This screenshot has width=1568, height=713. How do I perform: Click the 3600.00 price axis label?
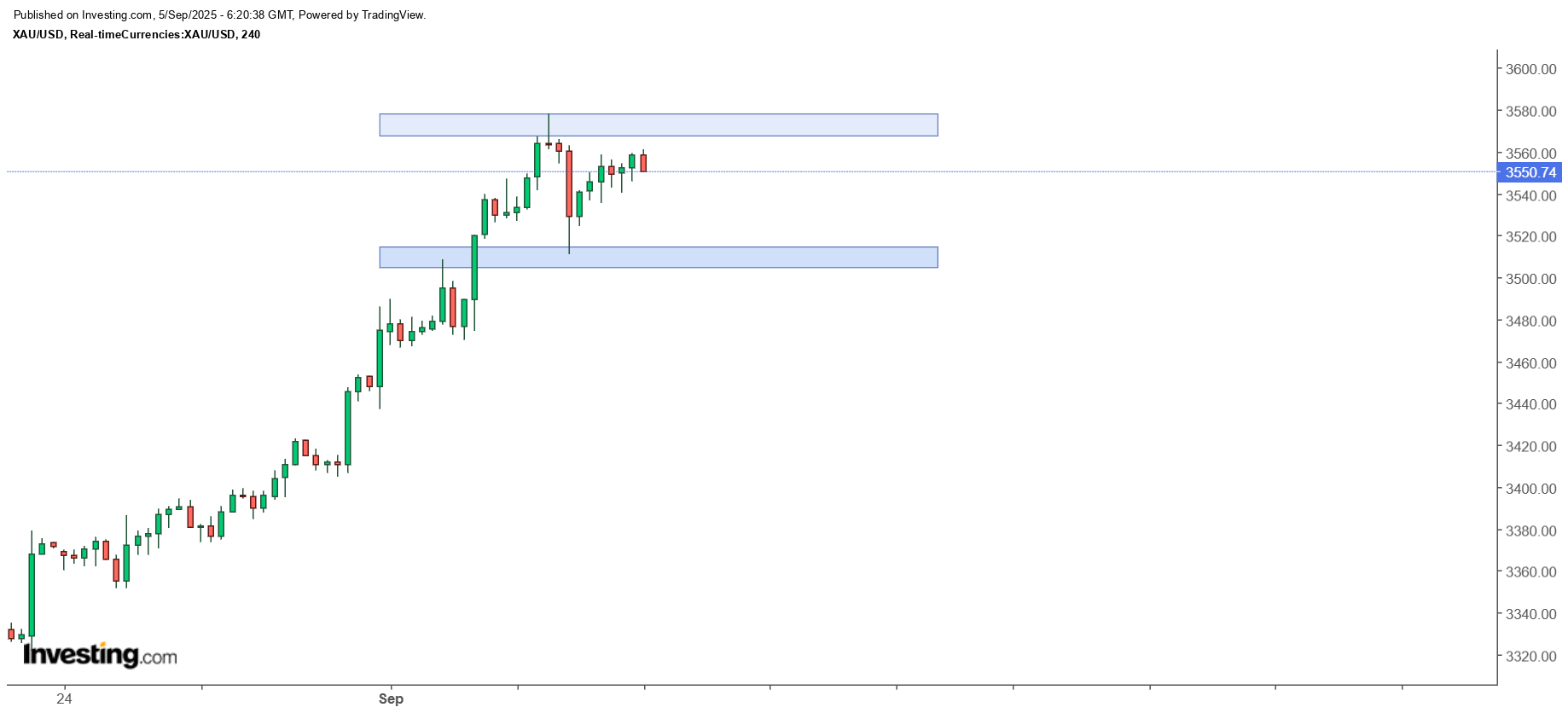pos(1530,70)
